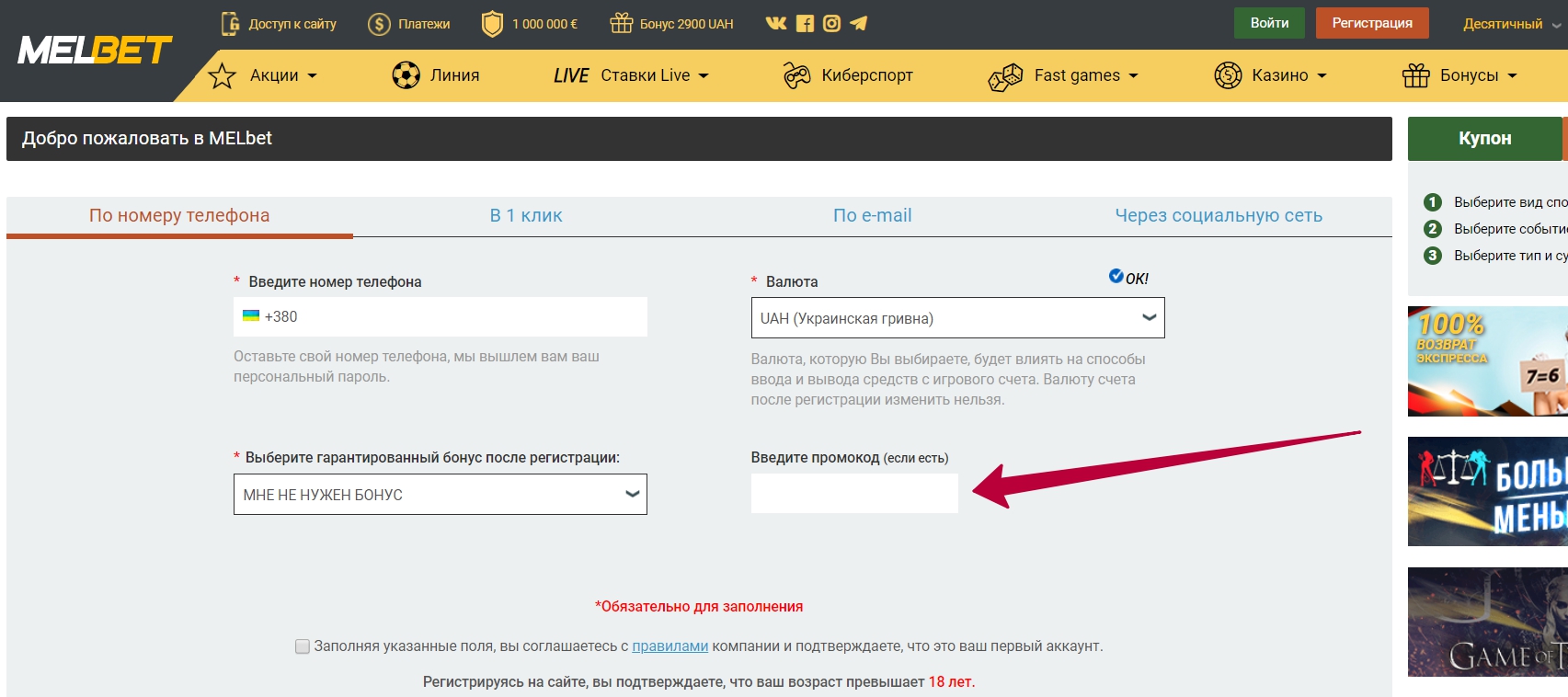Expand the Ставки Live dropdown arrow
1568x697 pixels.
click(x=704, y=76)
